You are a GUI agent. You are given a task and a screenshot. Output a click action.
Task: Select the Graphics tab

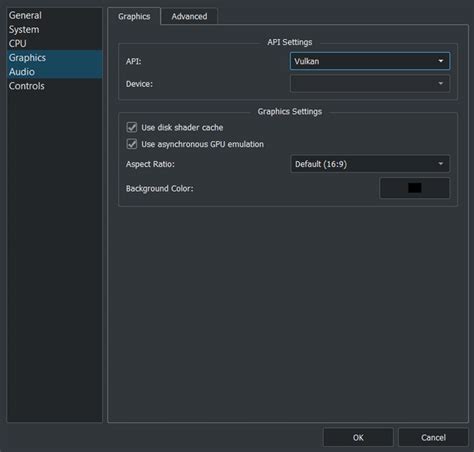pos(134,16)
